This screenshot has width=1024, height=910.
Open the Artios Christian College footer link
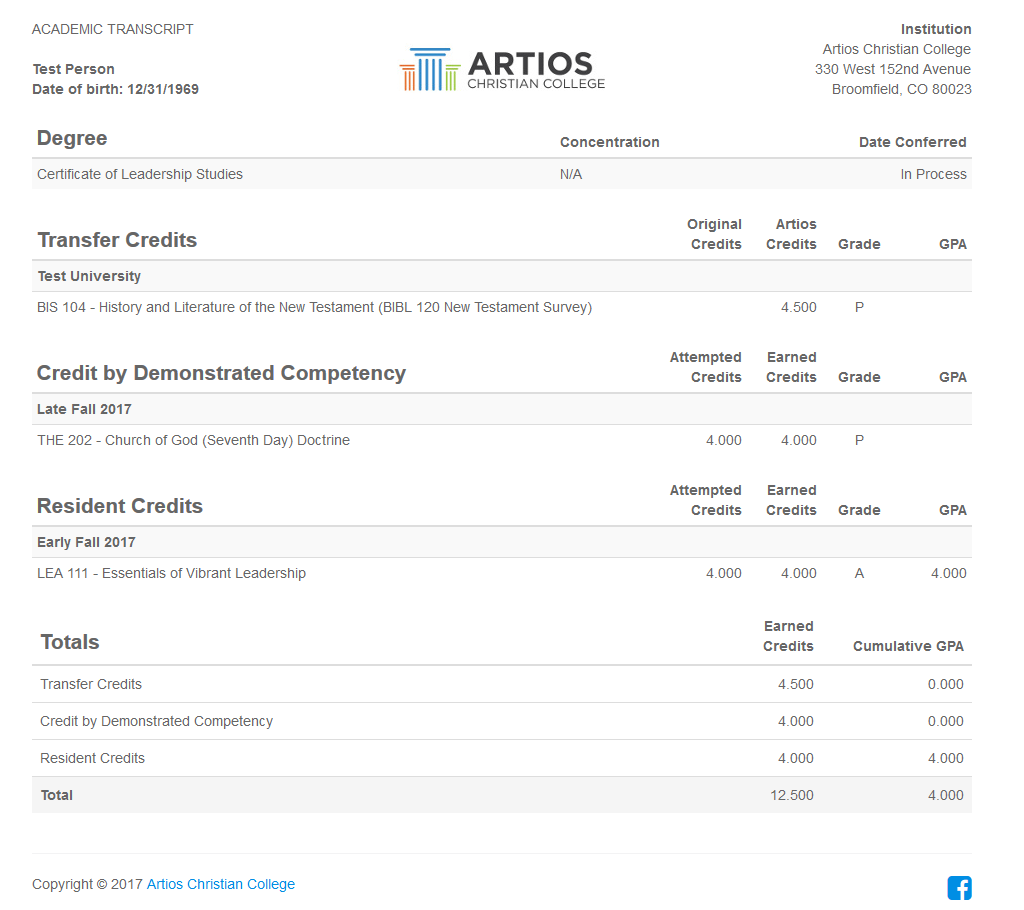[x=221, y=884]
